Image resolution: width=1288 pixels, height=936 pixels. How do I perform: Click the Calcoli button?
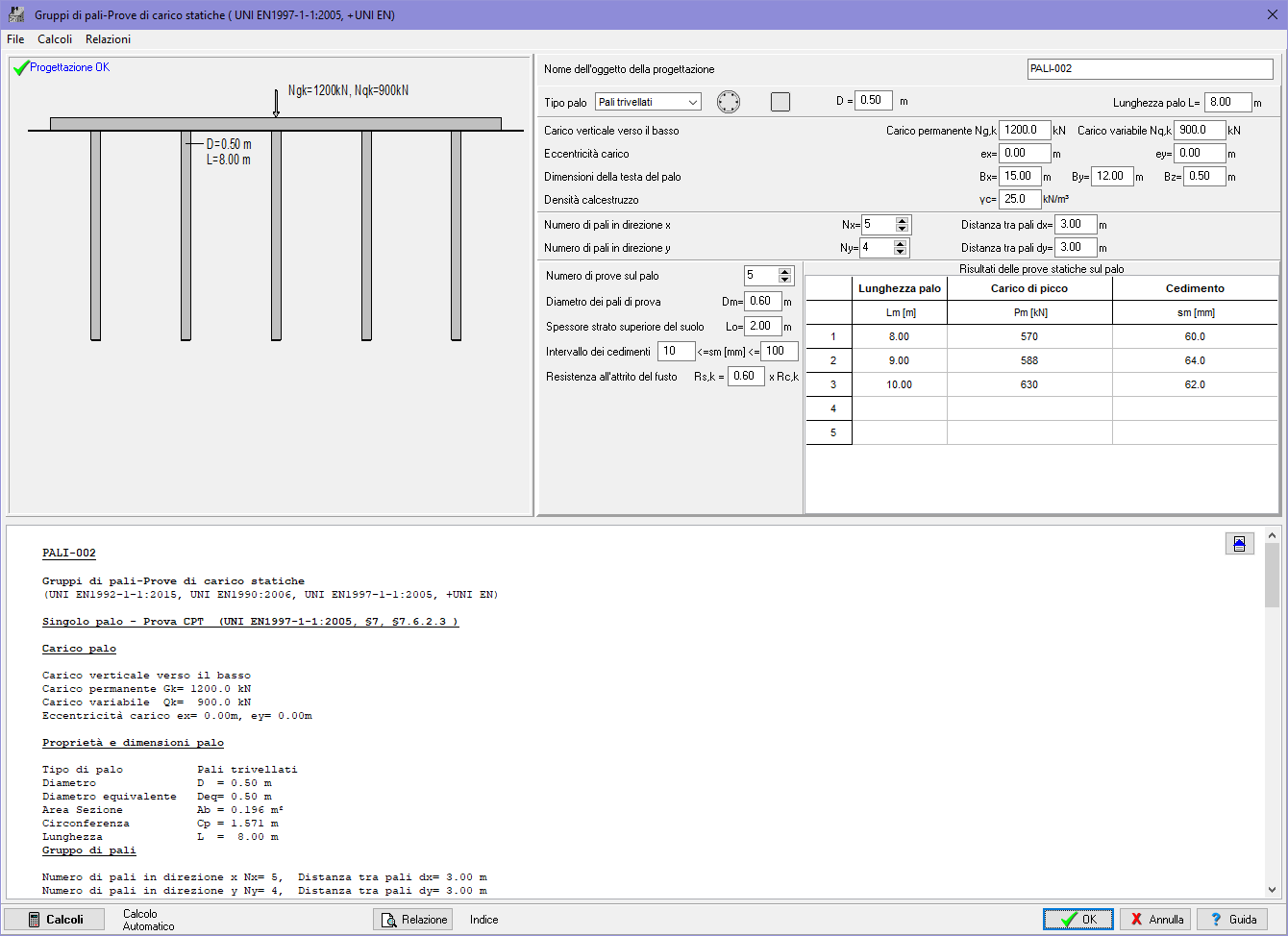tap(55, 920)
